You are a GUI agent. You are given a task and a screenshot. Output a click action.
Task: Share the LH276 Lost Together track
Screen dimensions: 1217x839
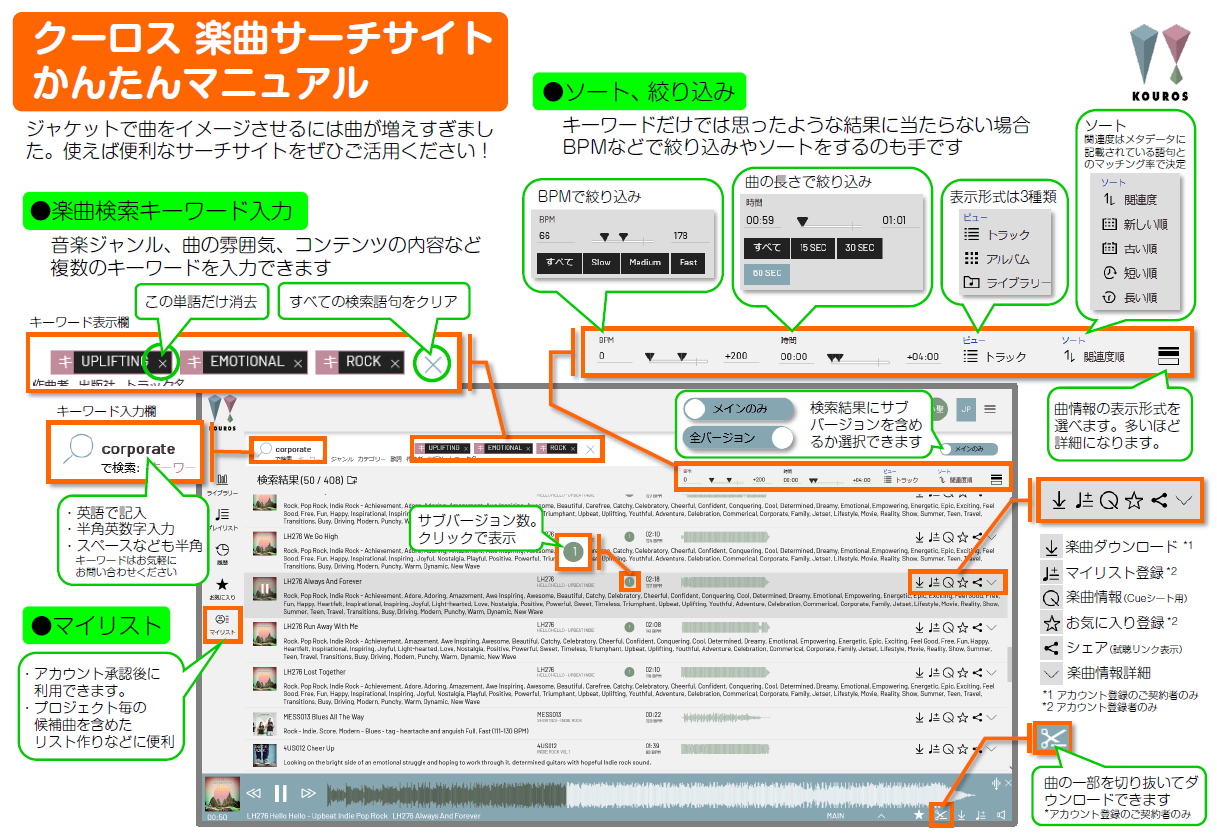tap(977, 672)
